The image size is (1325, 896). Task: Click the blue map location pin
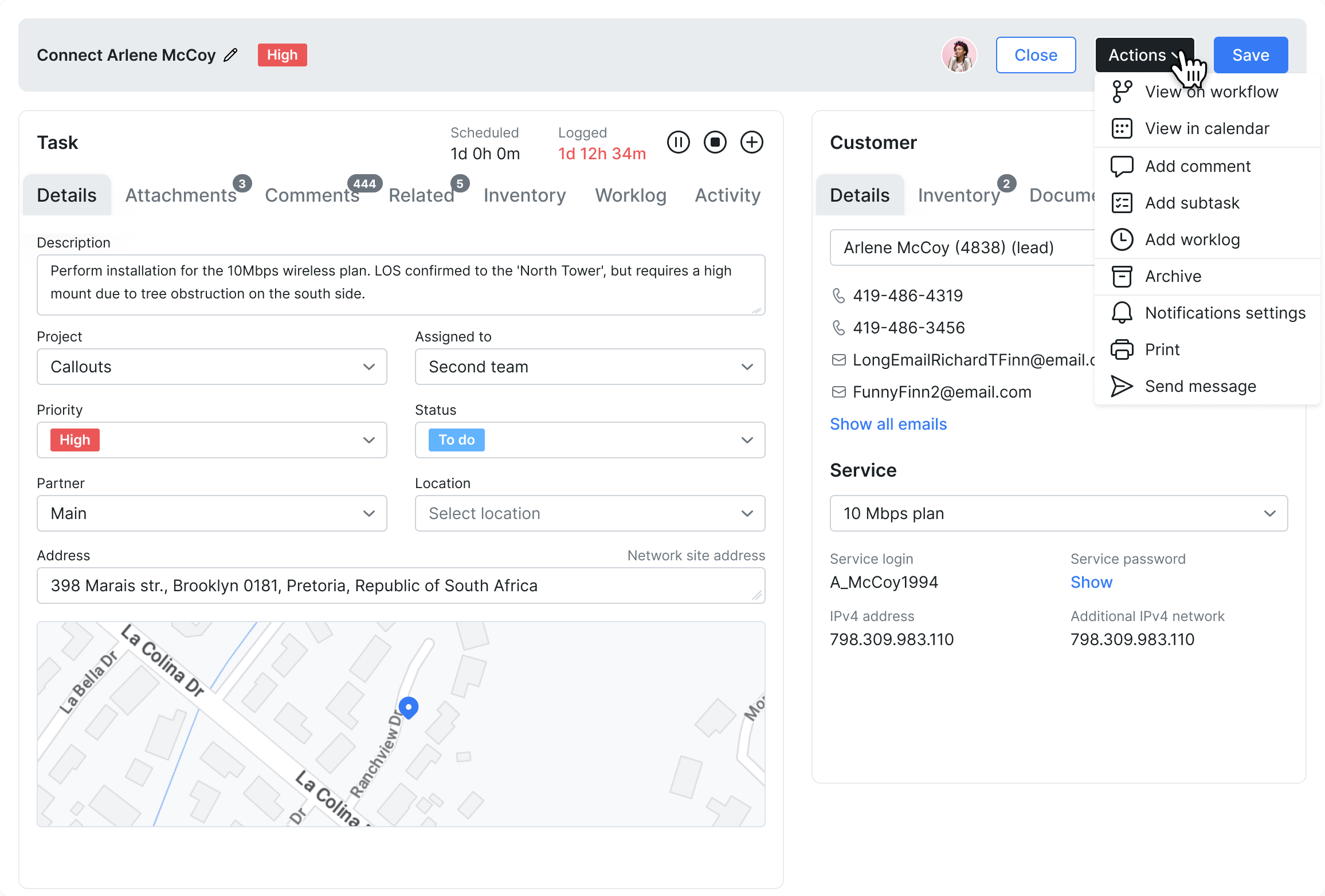pyautogui.click(x=409, y=707)
